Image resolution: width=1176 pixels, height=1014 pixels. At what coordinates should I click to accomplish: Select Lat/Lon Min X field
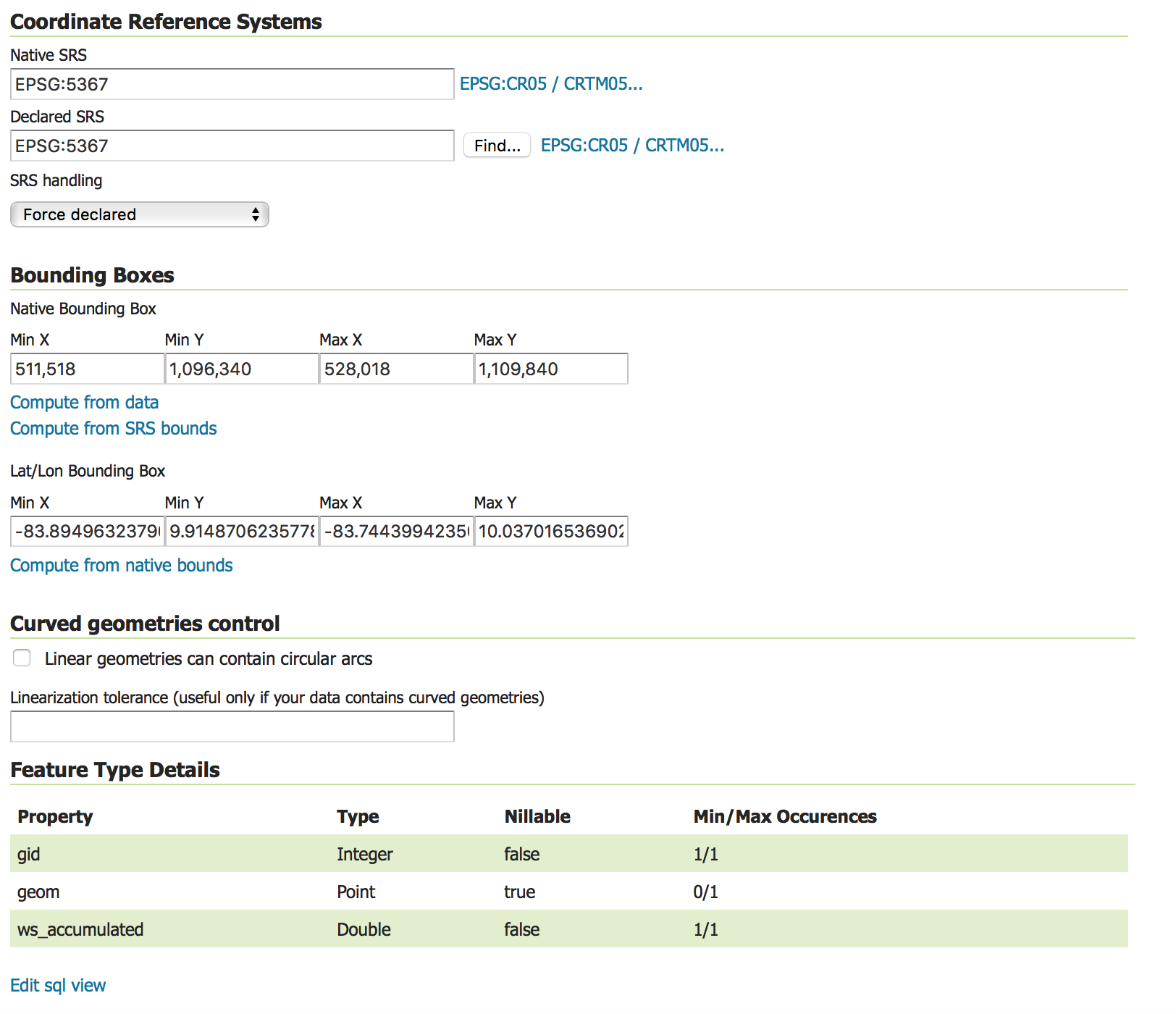pos(87,532)
